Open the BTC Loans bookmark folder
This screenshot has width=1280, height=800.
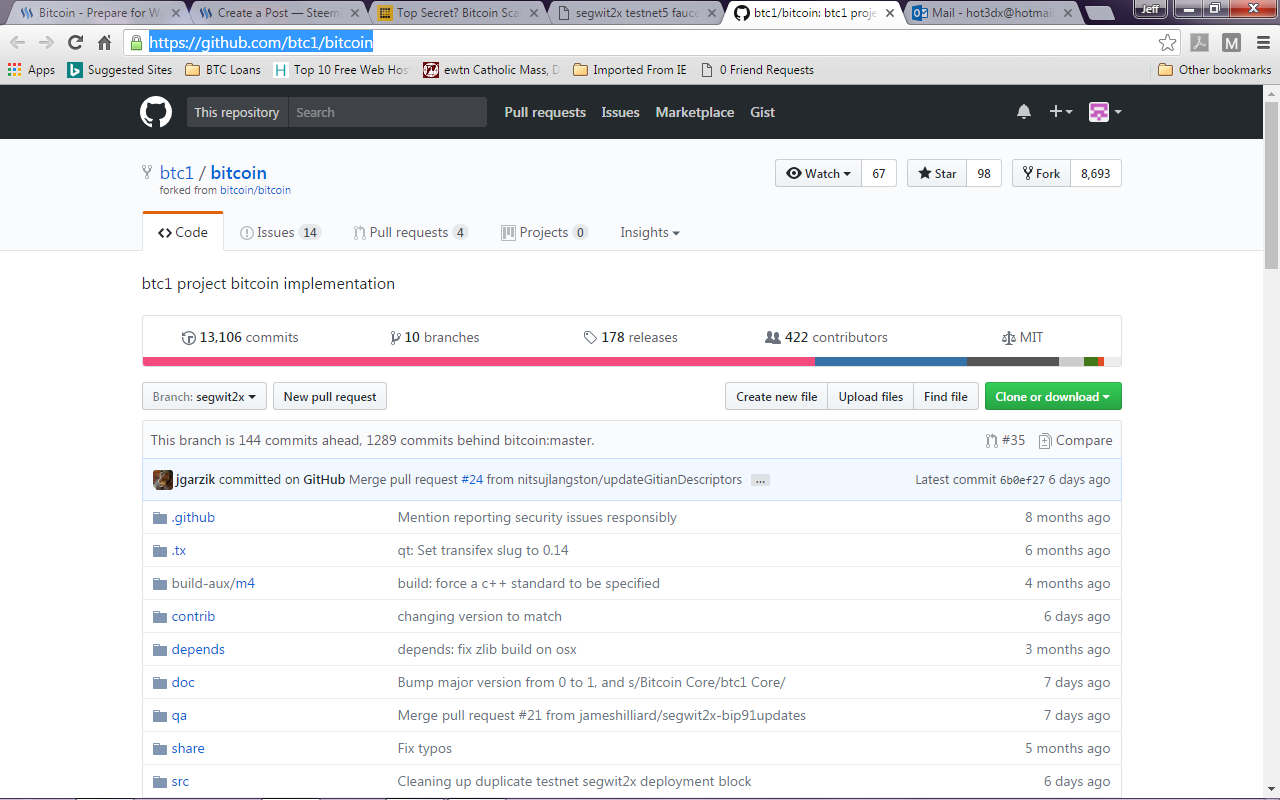click(222, 70)
